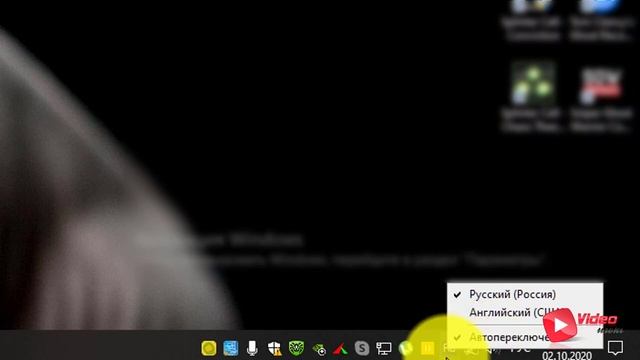
Task: Open the blue window tray icon
Action: pyautogui.click(x=231, y=348)
